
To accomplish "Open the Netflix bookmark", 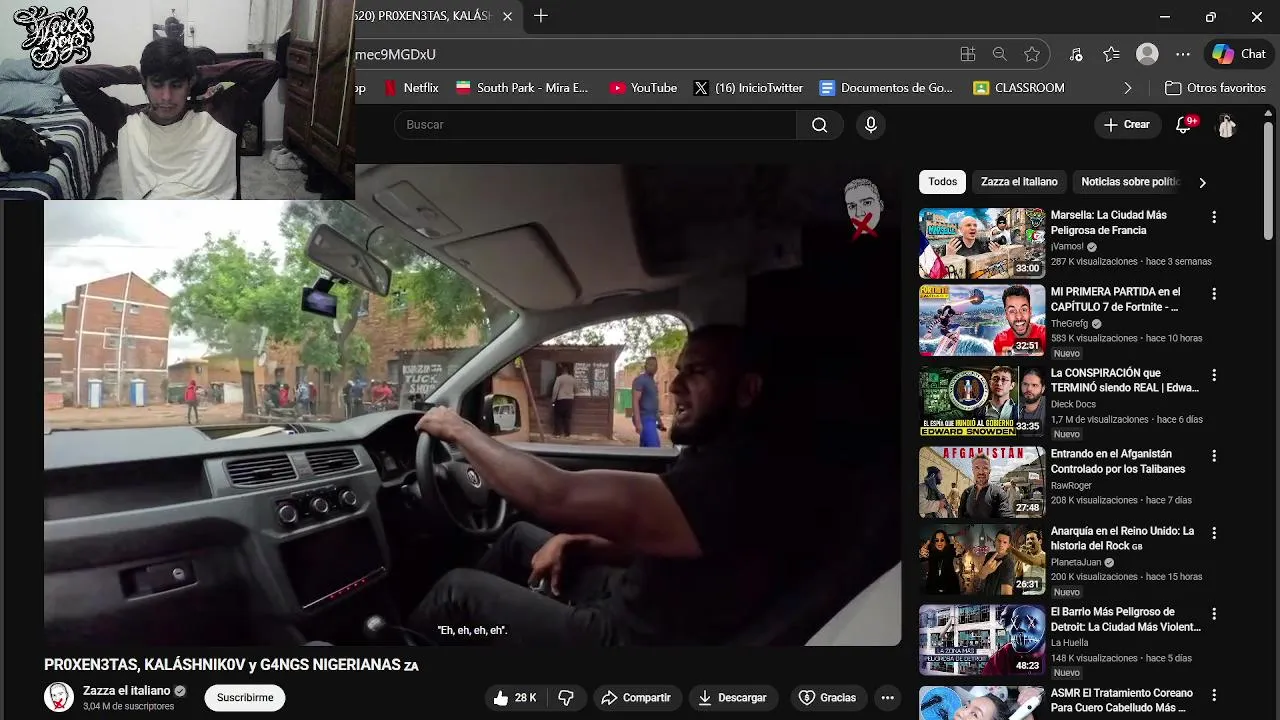I will click(411, 88).
